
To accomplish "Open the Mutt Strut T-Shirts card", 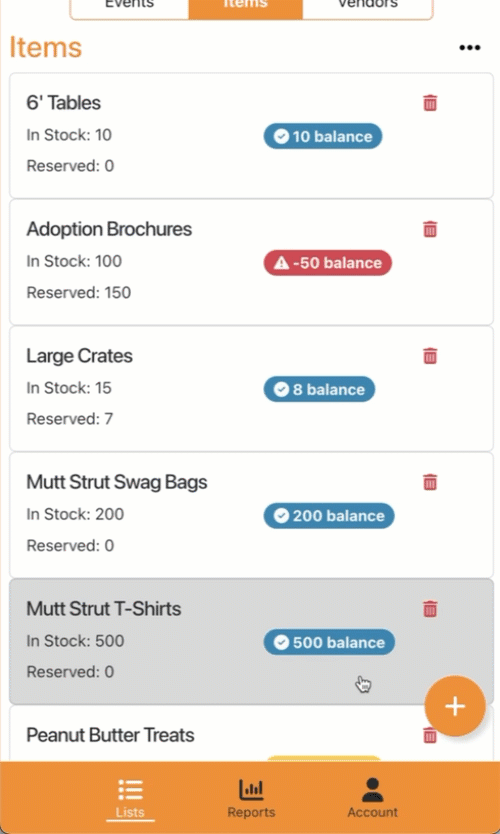I will 251,642.
